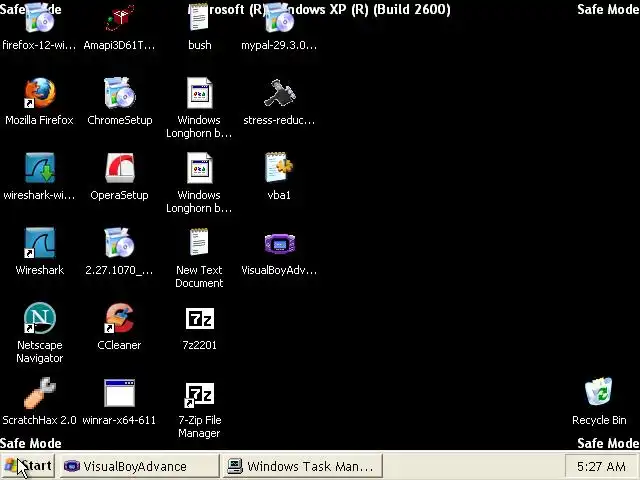Open the Recycle Bin

coord(599,392)
